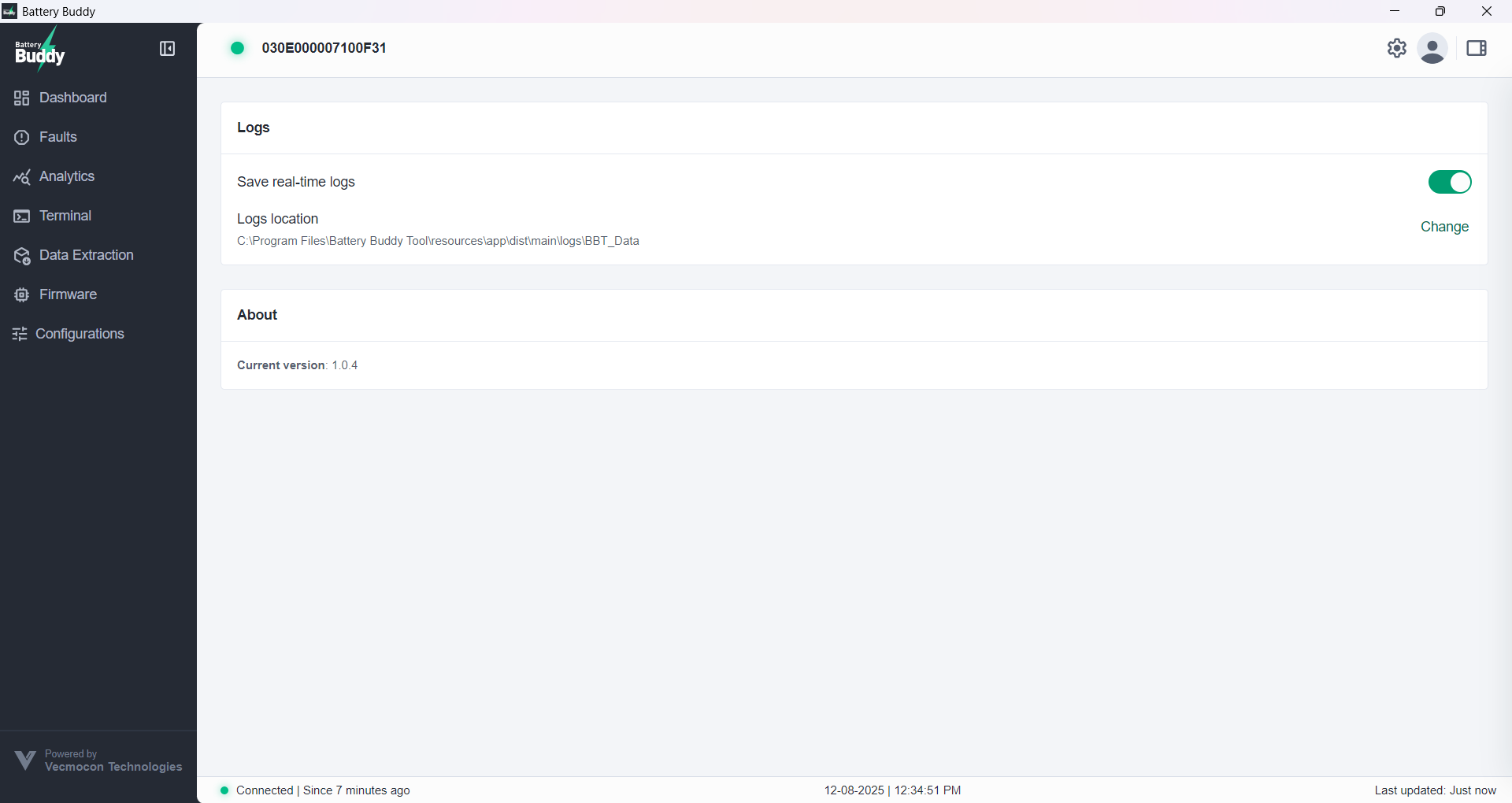
Task: Click the logs folder path text
Action: tap(438, 241)
